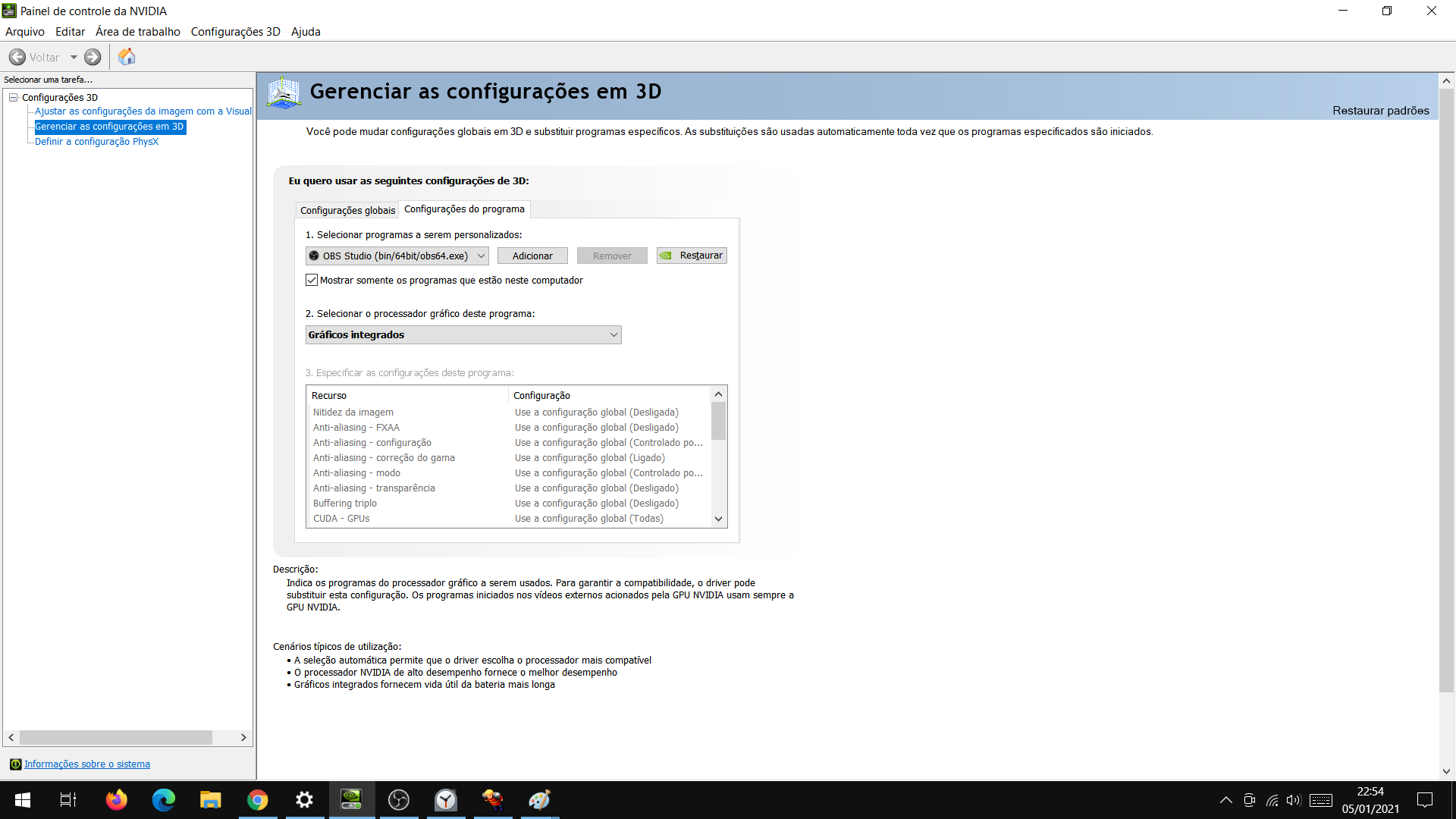Click the Home icon in toolbar
This screenshot has height=819, width=1456.
127,57
